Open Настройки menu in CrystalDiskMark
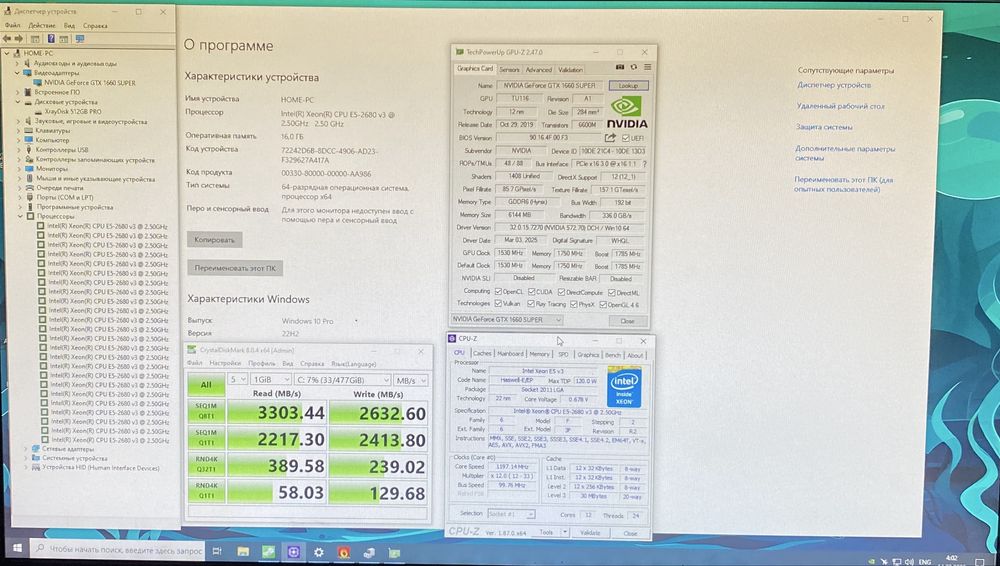The height and width of the screenshot is (566, 1000). [x=225, y=363]
